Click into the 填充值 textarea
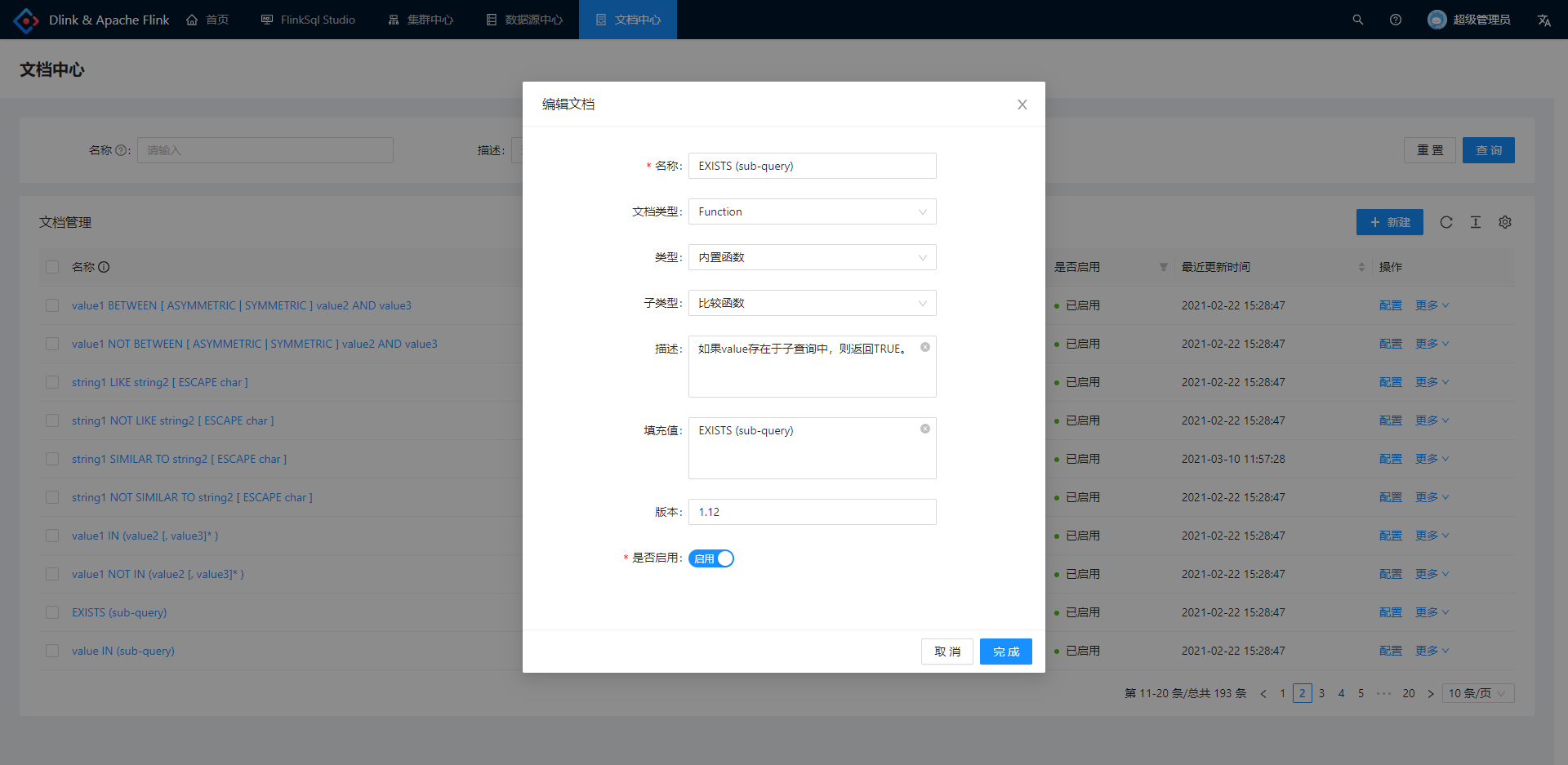This screenshot has height=765, width=1568. pos(813,448)
